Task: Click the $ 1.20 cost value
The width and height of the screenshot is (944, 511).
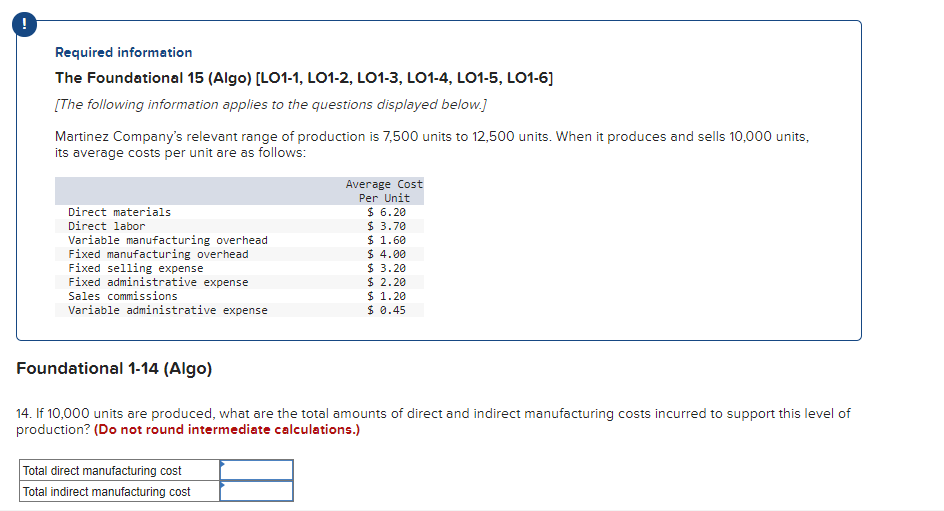Action: (387, 296)
